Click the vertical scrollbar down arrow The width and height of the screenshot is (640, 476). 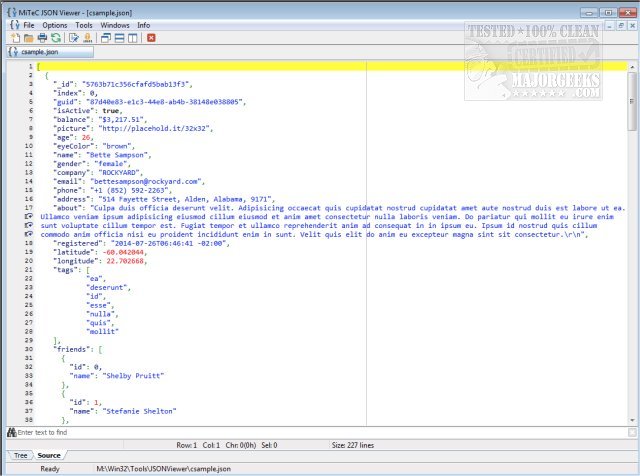coord(633,420)
